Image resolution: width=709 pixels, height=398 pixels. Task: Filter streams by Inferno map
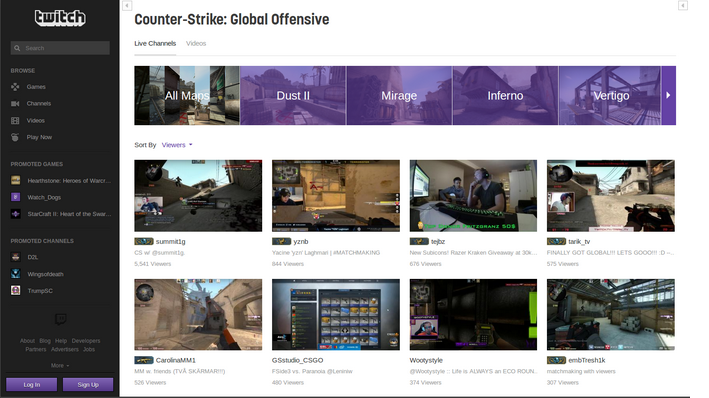[506, 95]
